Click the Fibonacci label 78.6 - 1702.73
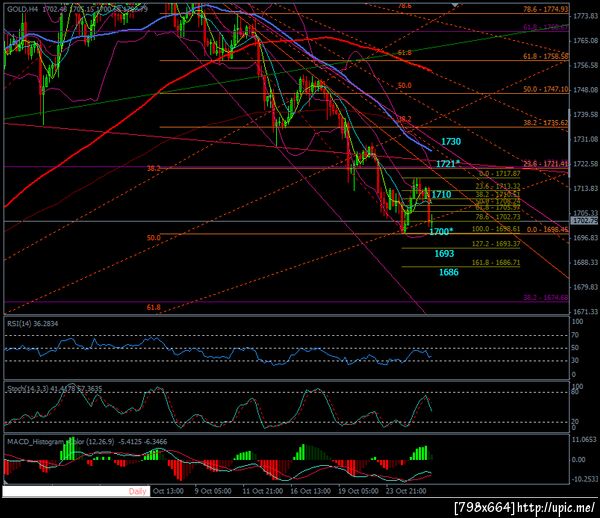The image size is (600, 518). 498,217
